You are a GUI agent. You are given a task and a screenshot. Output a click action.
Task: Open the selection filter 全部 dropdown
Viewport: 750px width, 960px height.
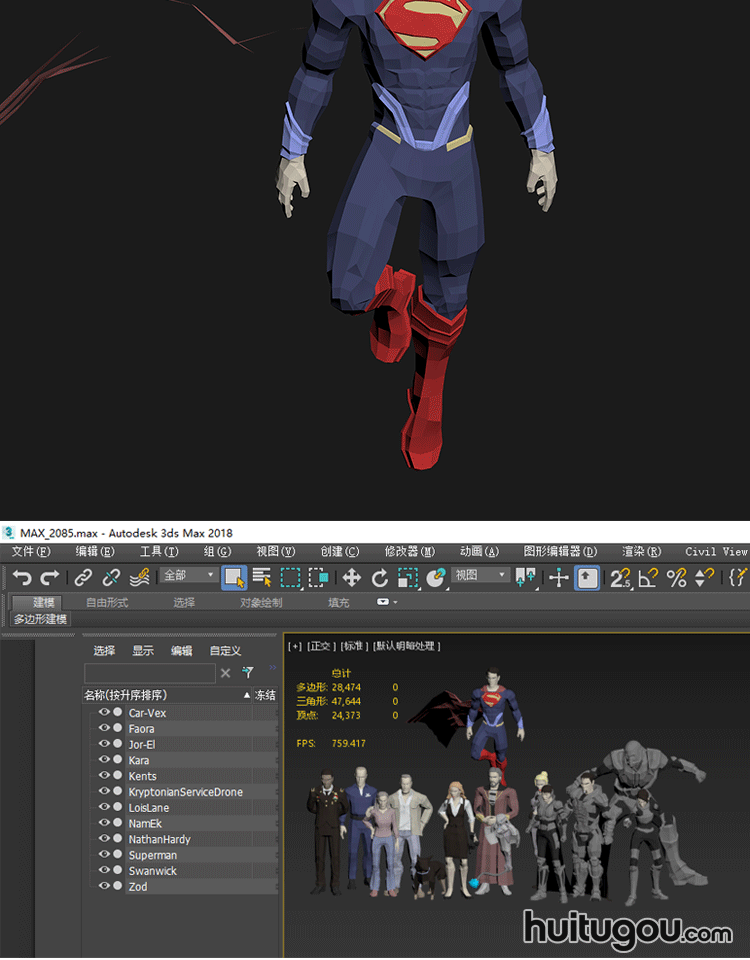pyautogui.click(x=189, y=576)
